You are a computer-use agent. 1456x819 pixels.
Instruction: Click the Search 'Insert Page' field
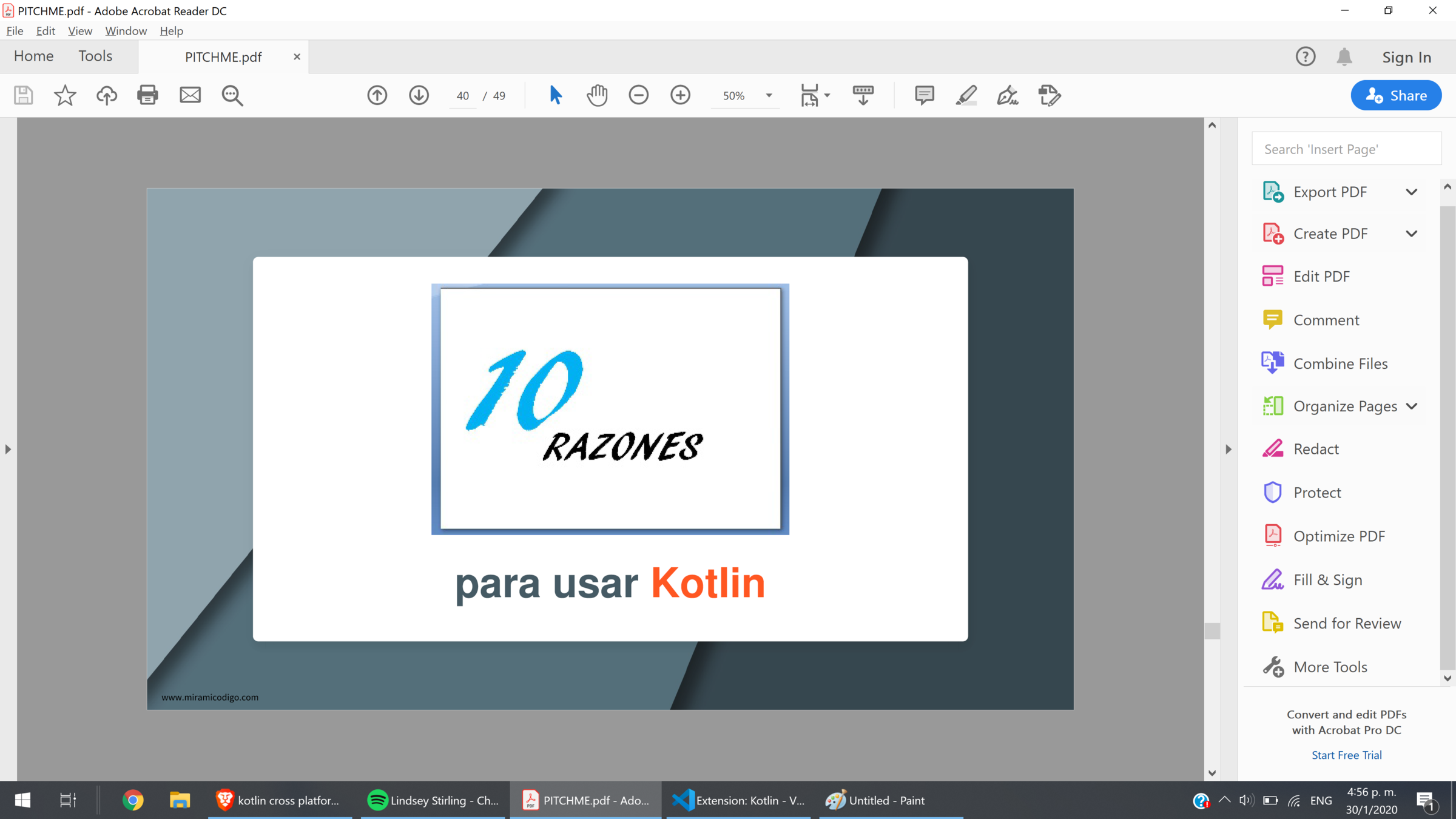pos(1346,149)
